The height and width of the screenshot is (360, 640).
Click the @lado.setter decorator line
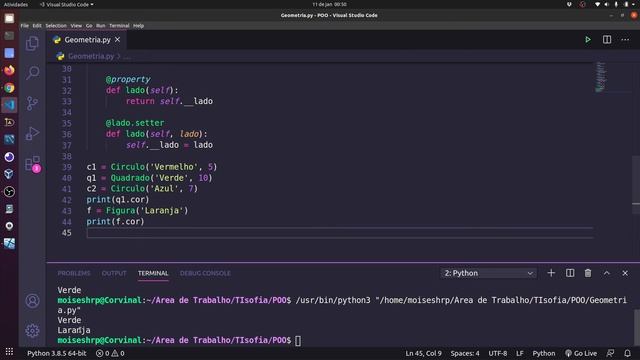tap(135, 123)
